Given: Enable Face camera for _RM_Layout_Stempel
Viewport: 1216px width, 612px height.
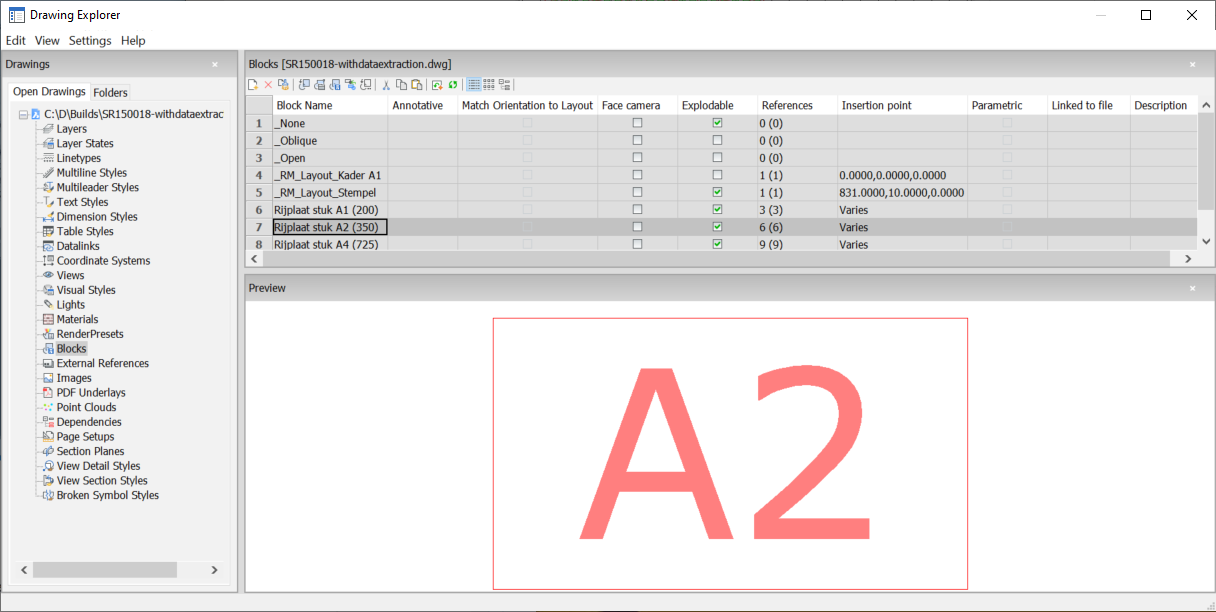Looking at the screenshot, I should (x=637, y=192).
